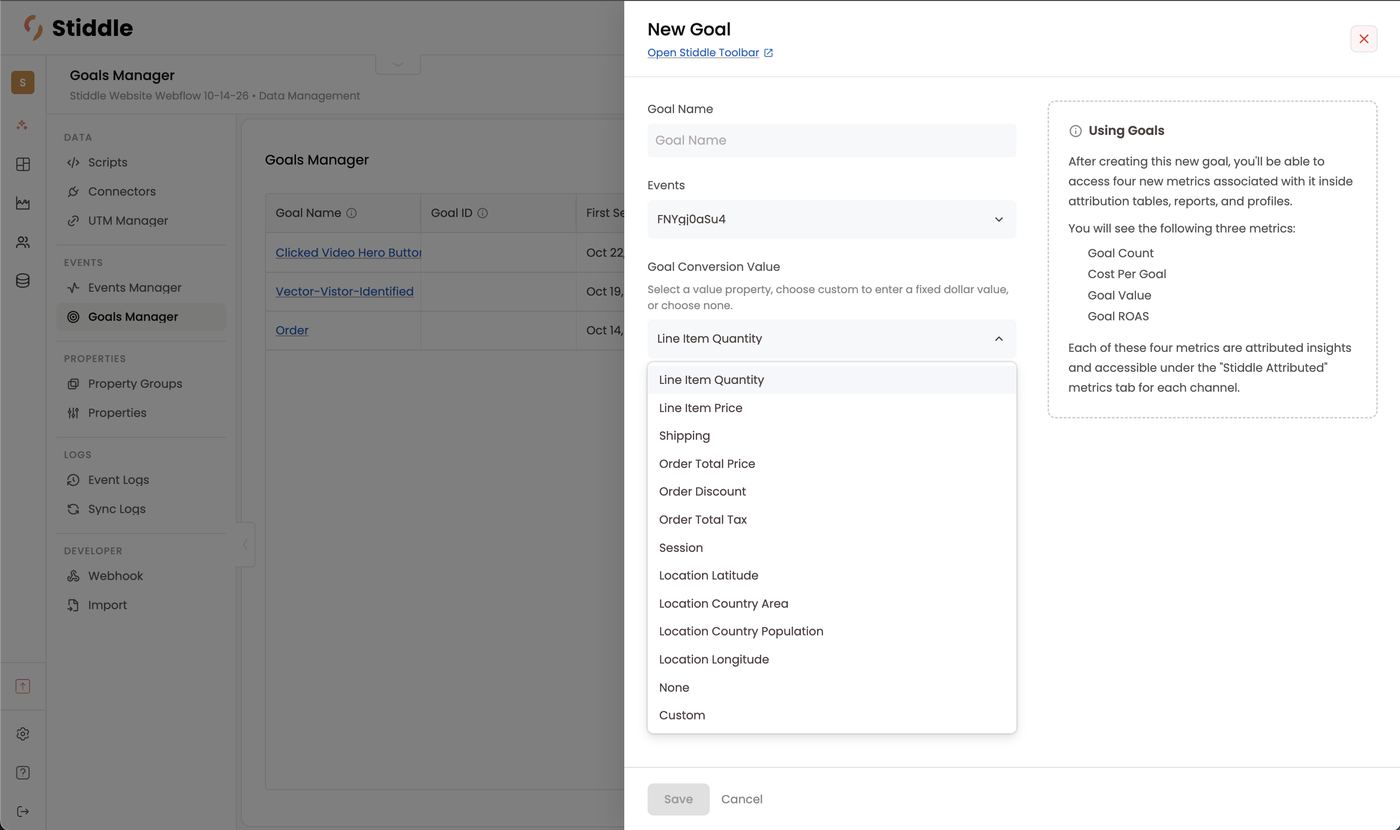Click the Cancel button
This screenshot has height=830, width=1400.
[x=742, y=799]
